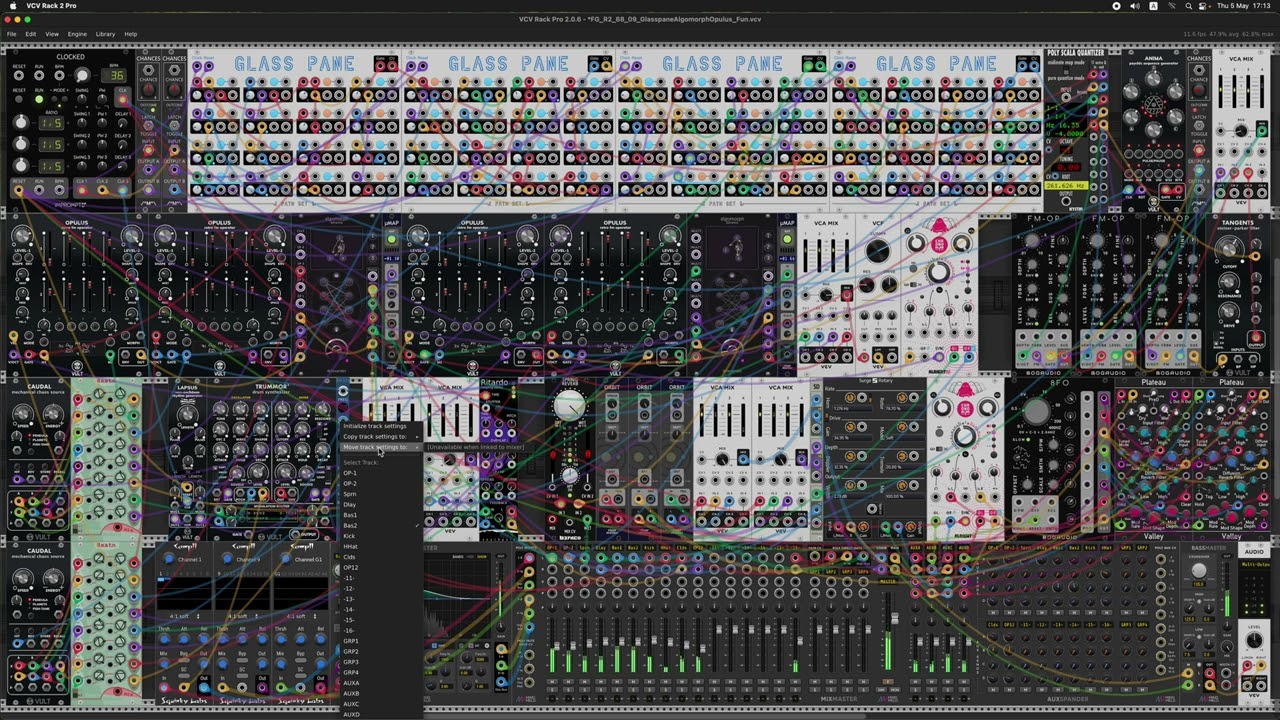Click the DRIVE knob on Tangents
This screenshot has height=720, width=1280.
pos(1229,313)
